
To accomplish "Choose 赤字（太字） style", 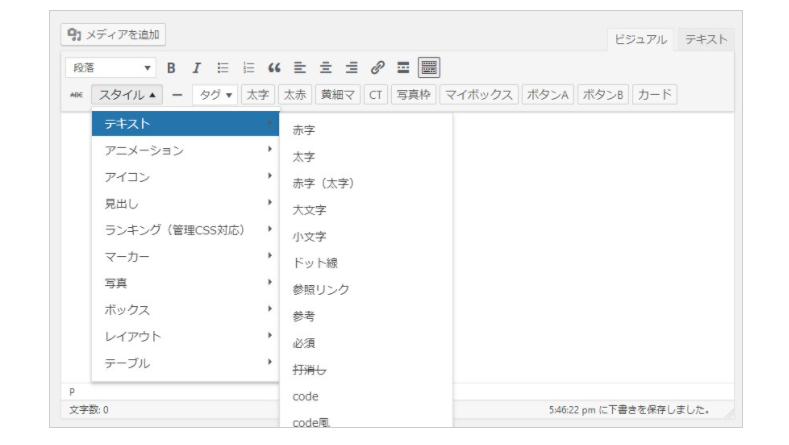I will point(366,183).
